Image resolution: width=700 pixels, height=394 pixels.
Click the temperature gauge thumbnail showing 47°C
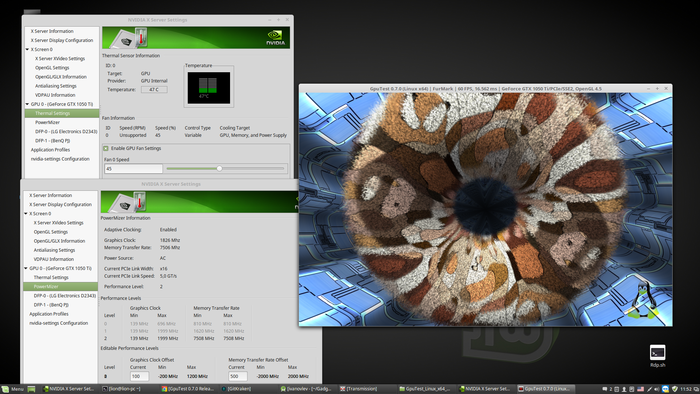[208, 88]
